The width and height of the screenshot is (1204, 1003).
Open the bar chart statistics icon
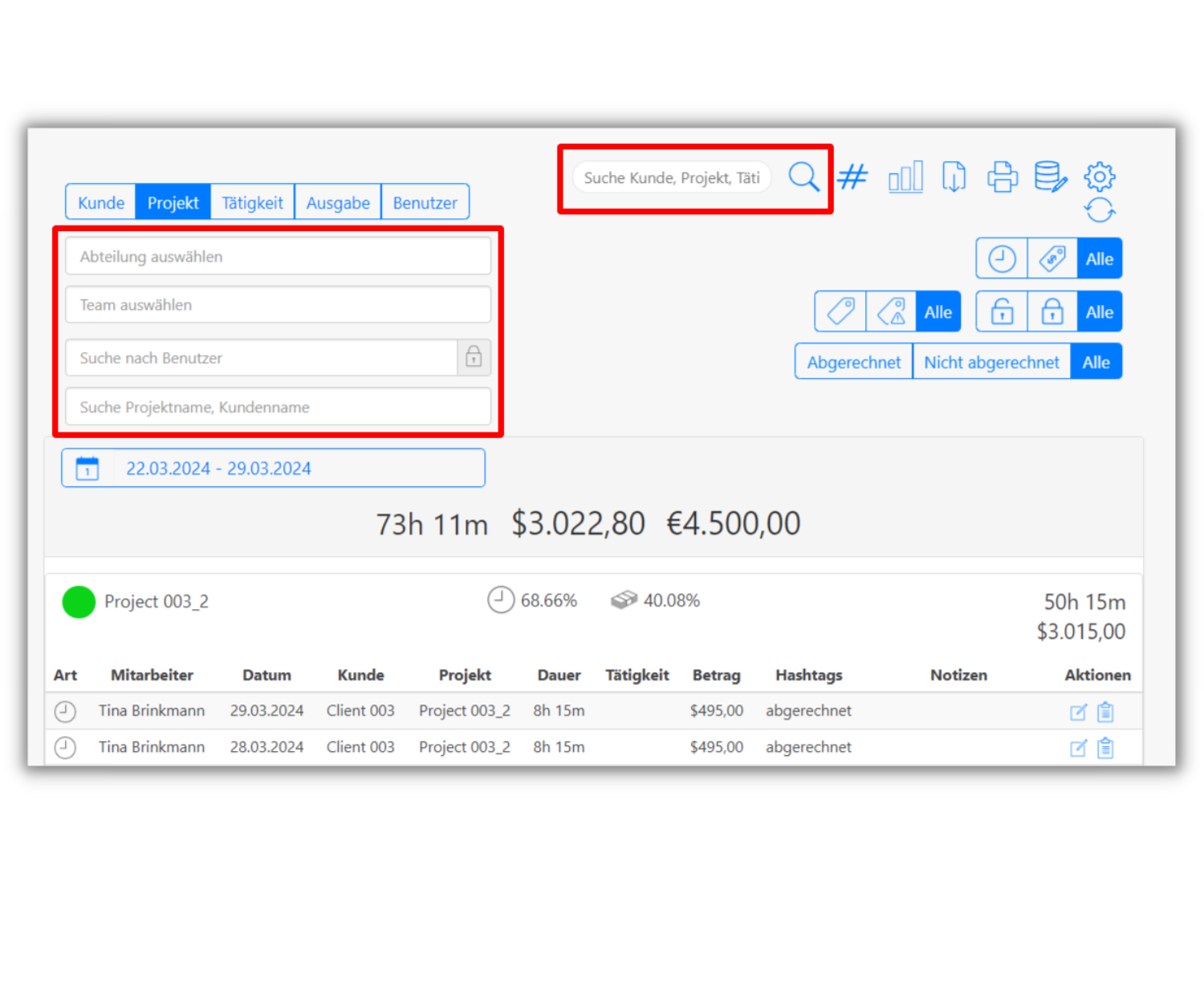point(905,177)
